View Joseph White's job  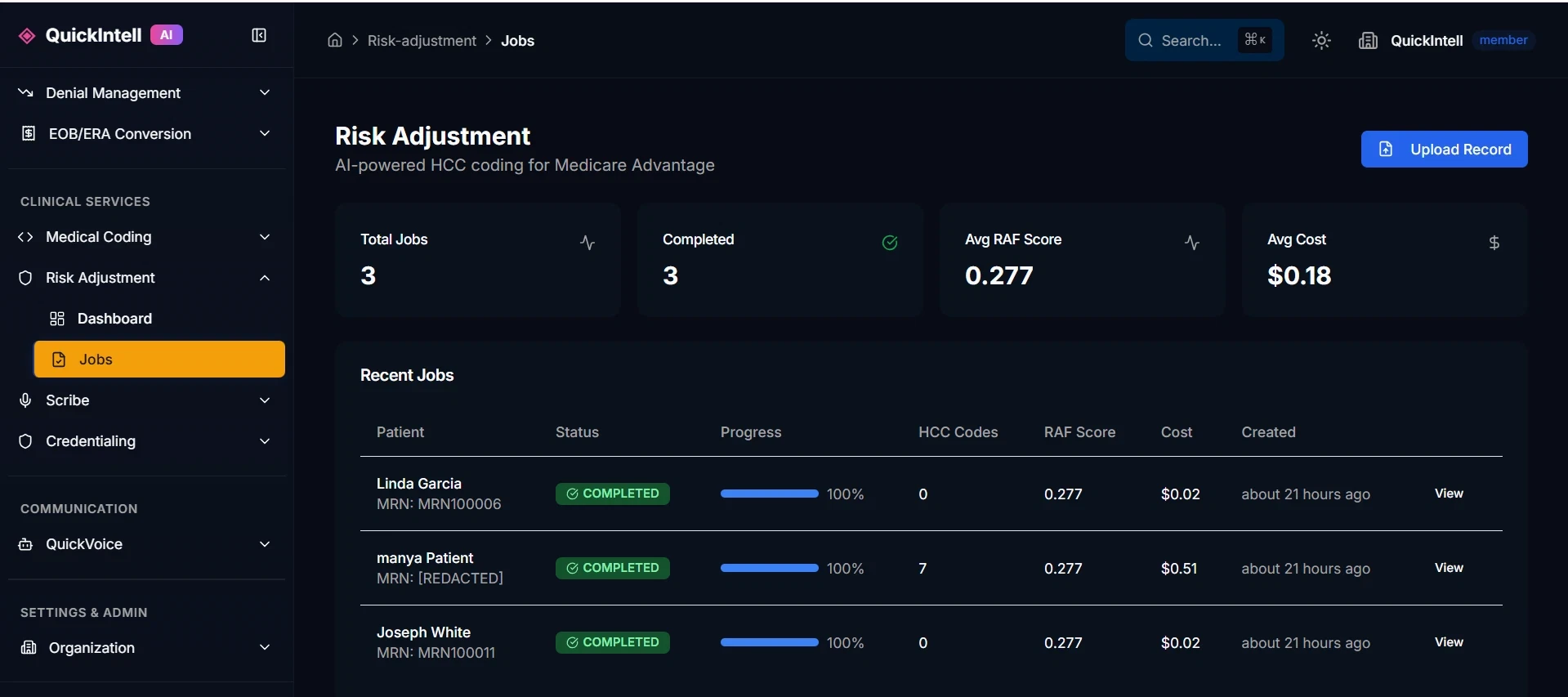pos(1449,642)
